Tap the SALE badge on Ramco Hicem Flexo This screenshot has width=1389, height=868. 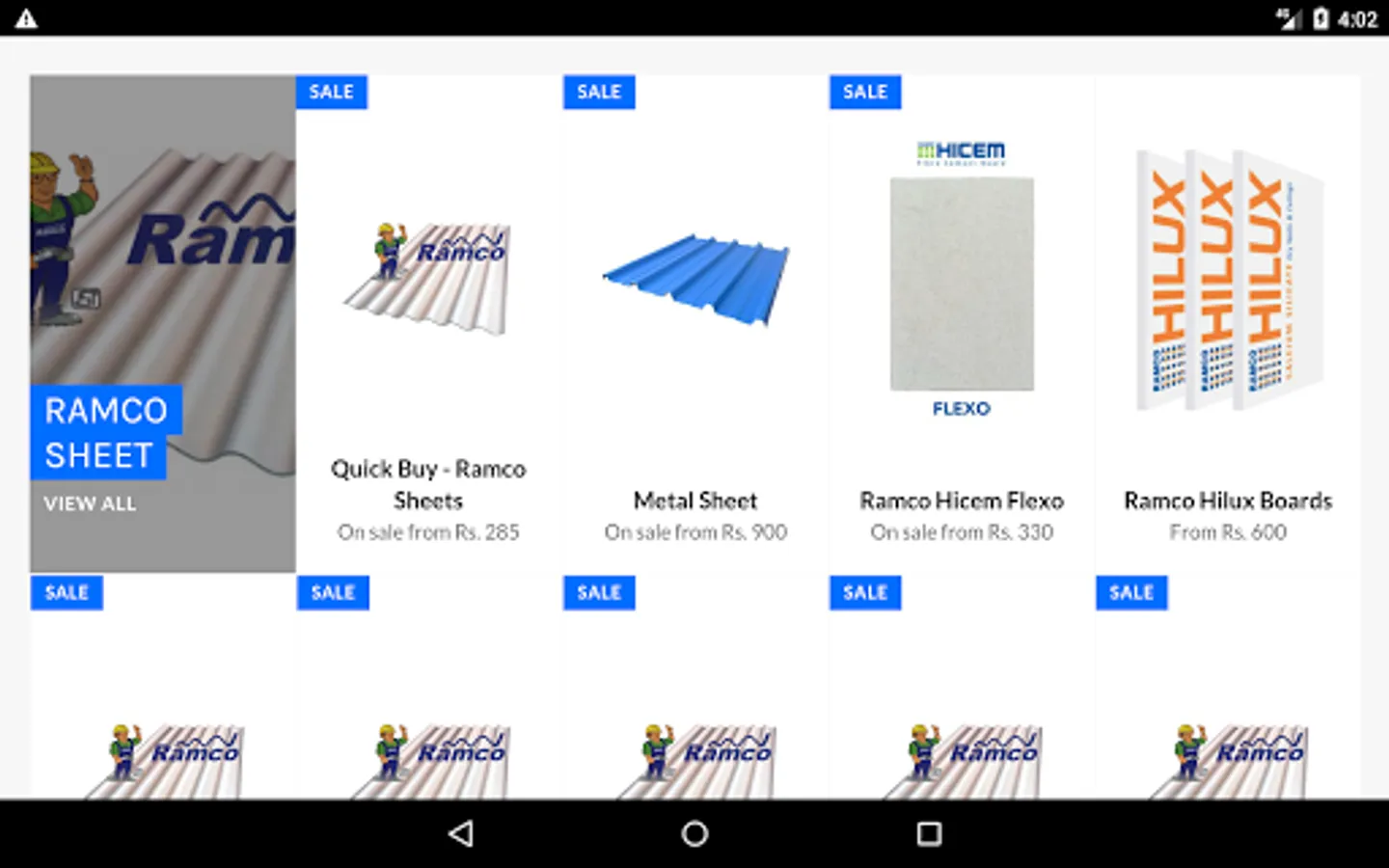(865, 92)
